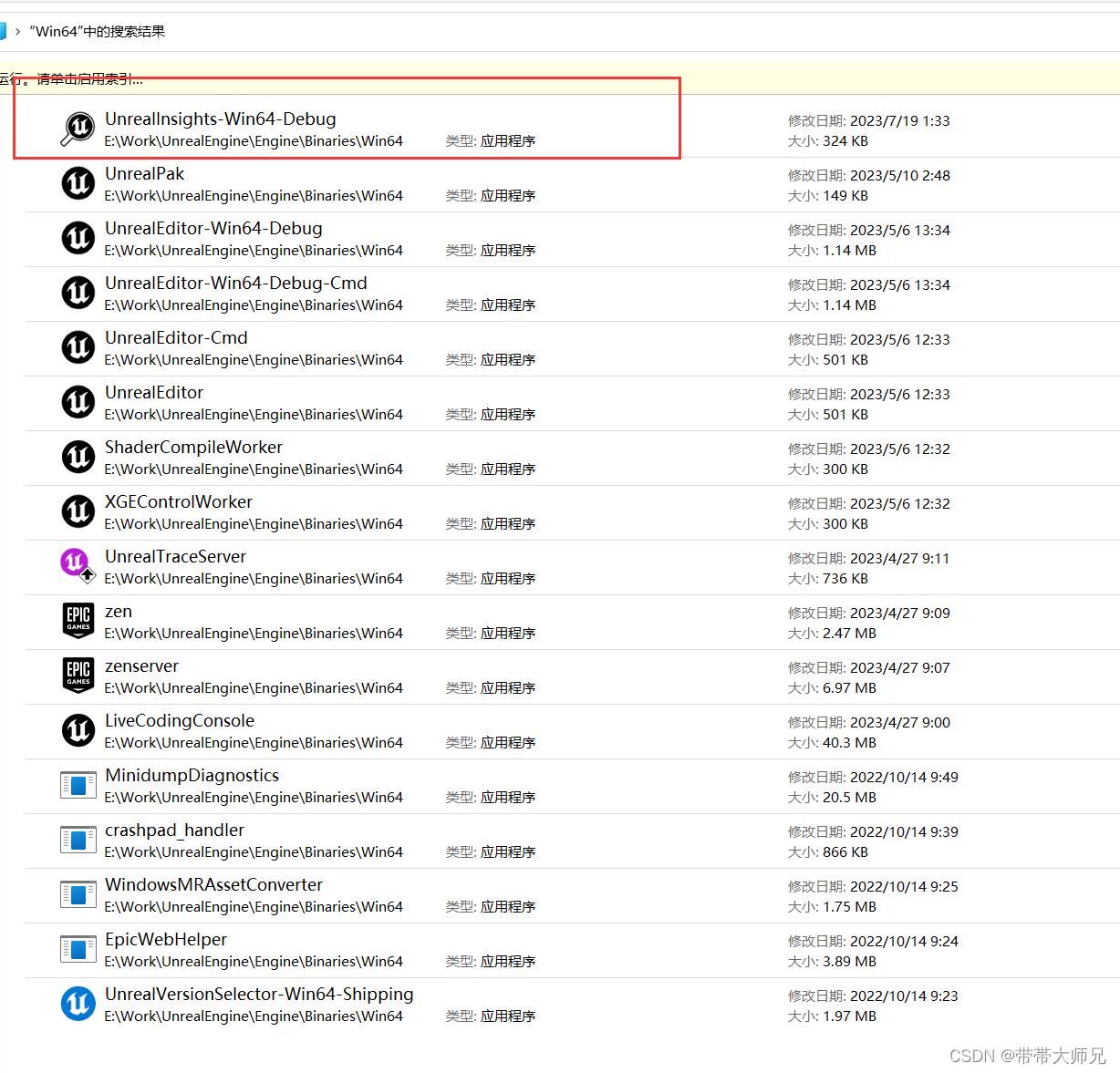This screenshot has height=1073, width=1120.
Task: Click the UnrealInsights-Win64-Debug magnifier icon
Action: (x=78, y=129)
